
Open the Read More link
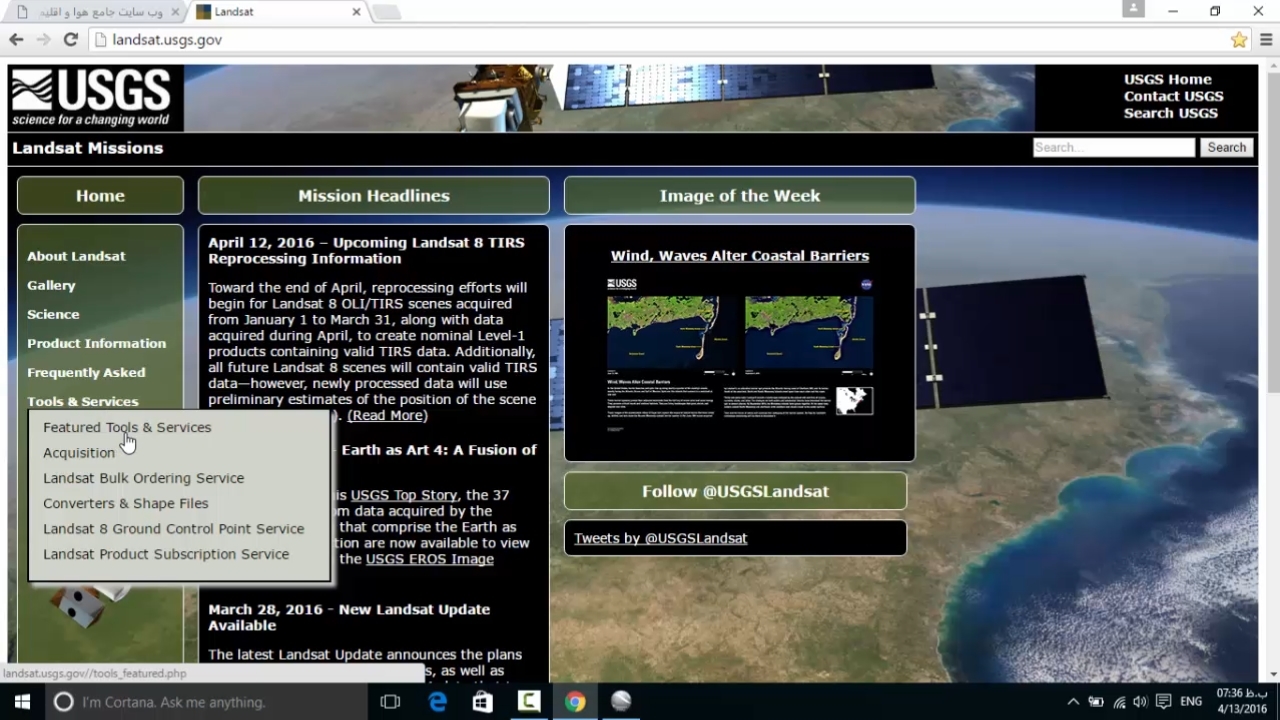coord(387,415)
